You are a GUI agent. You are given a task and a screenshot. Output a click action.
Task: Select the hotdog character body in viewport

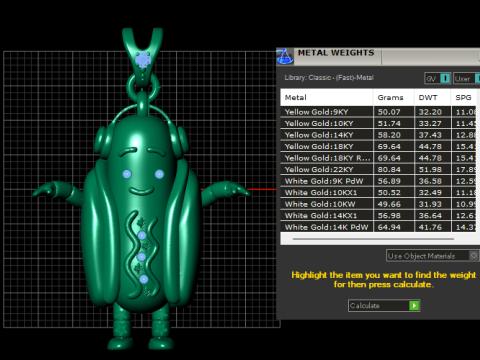coord(142,213)
